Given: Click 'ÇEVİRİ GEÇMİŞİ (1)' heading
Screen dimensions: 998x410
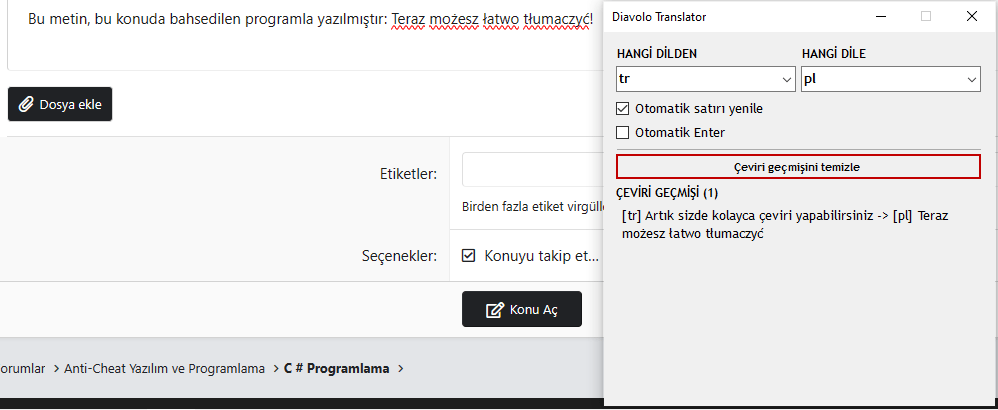Looking at the screenshot, I should [x=668, y=192].
